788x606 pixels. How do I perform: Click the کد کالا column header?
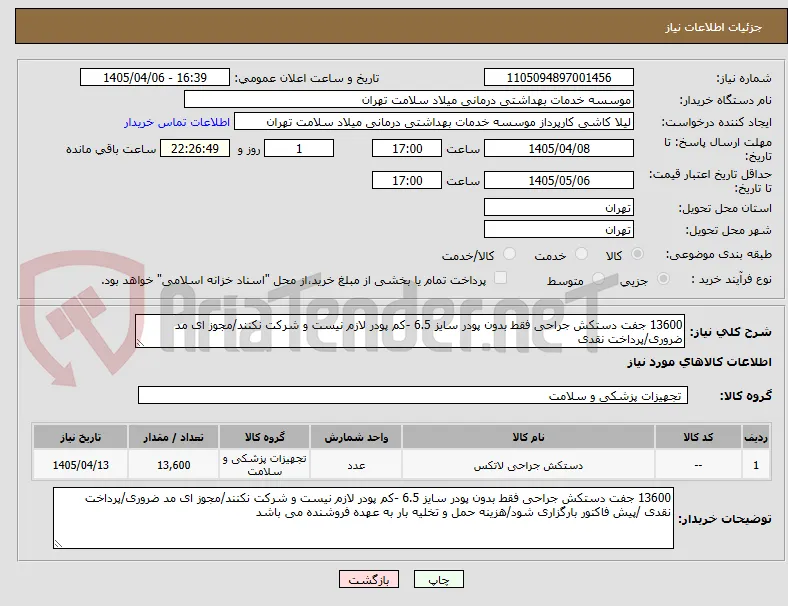click(698, 437)
